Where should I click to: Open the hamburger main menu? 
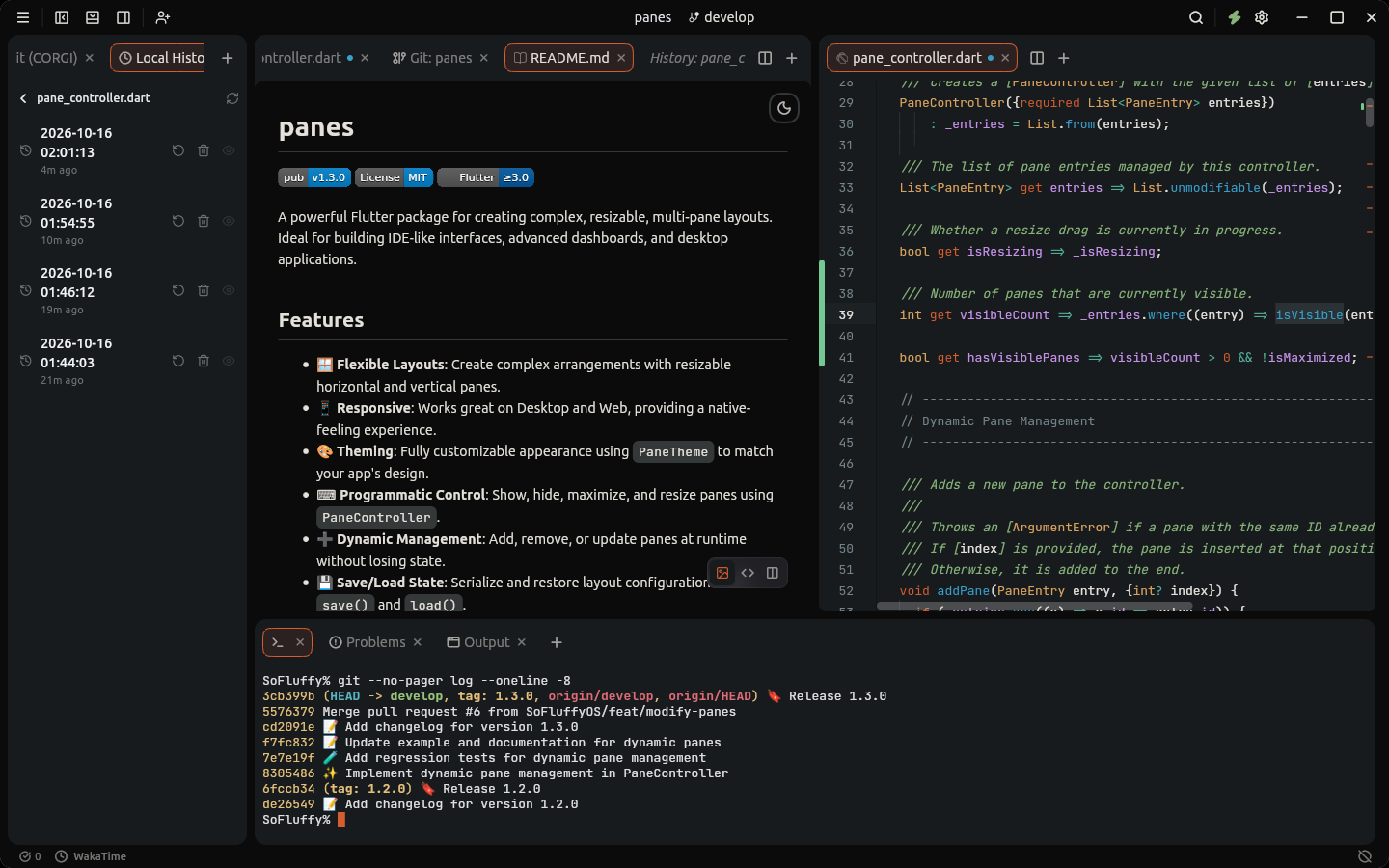coord(23,17)
